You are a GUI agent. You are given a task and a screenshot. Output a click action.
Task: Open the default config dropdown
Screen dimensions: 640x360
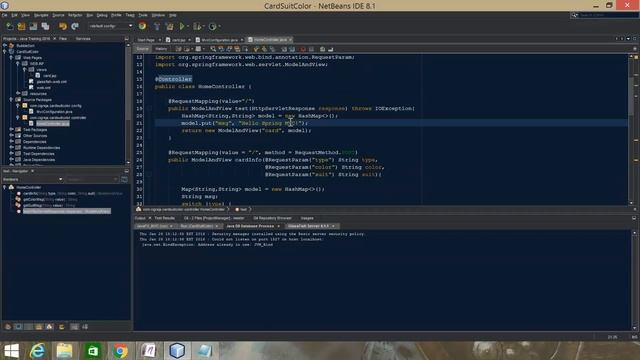tap(111, 26)
